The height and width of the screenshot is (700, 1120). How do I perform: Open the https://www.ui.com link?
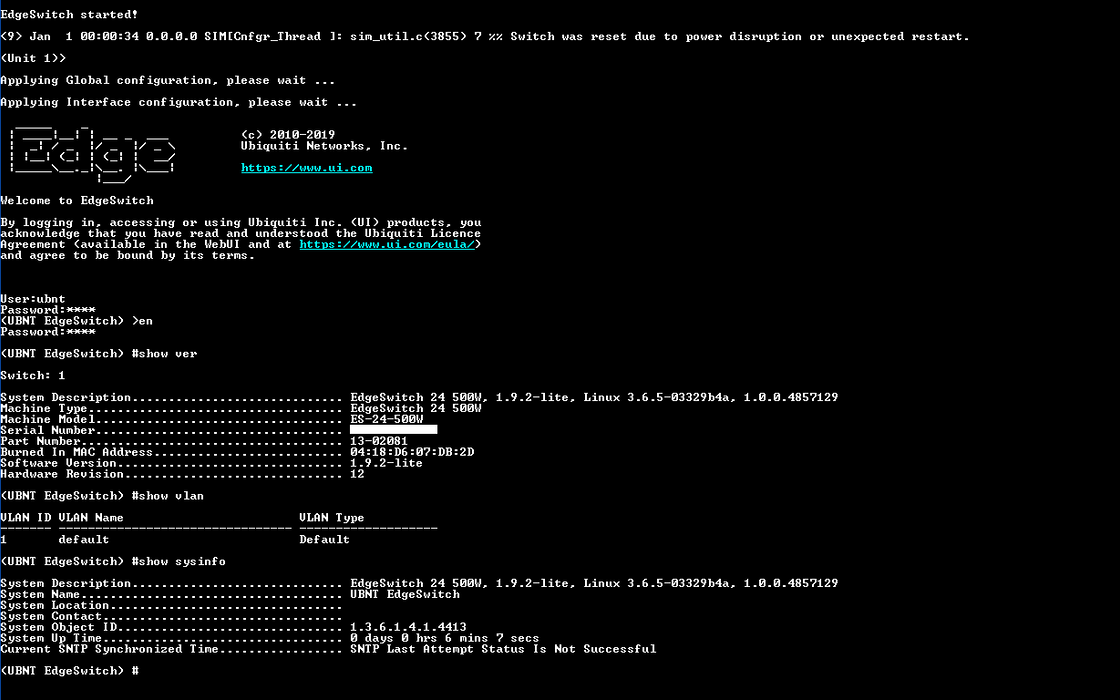pyautogui.click(x=306, y=168)
